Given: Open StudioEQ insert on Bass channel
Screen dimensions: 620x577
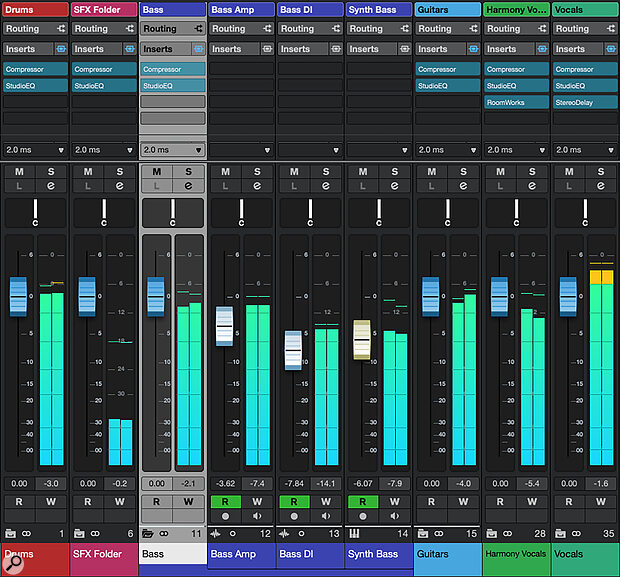Looking at the screenshot, I should [173, 86].
